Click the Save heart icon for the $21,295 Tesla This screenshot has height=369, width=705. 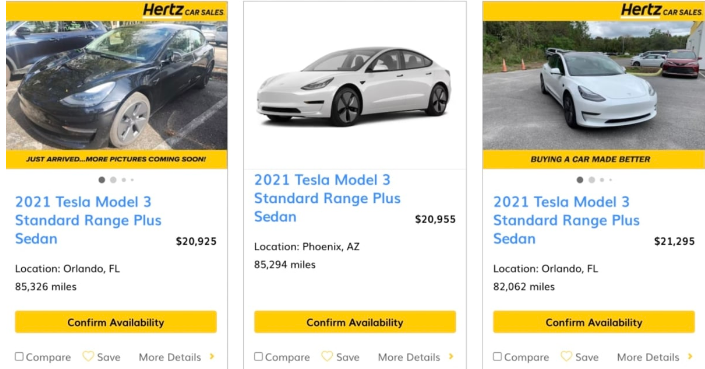[x=567, y=356]
